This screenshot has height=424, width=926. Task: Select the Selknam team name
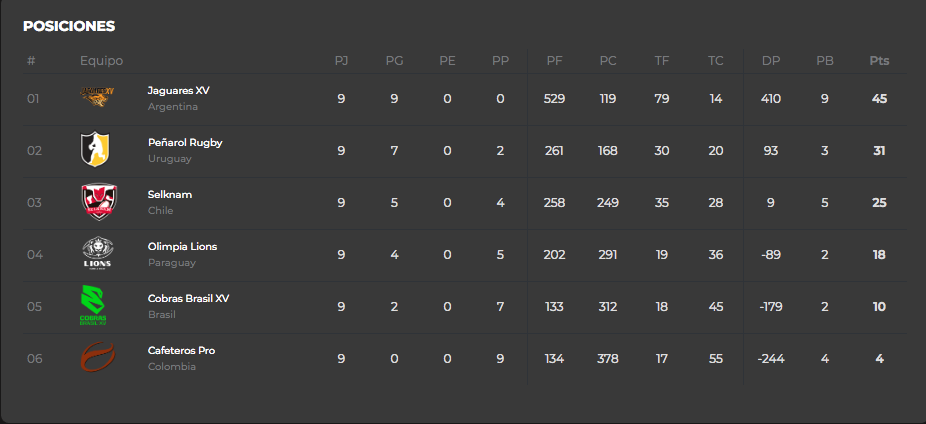point(169,195)
